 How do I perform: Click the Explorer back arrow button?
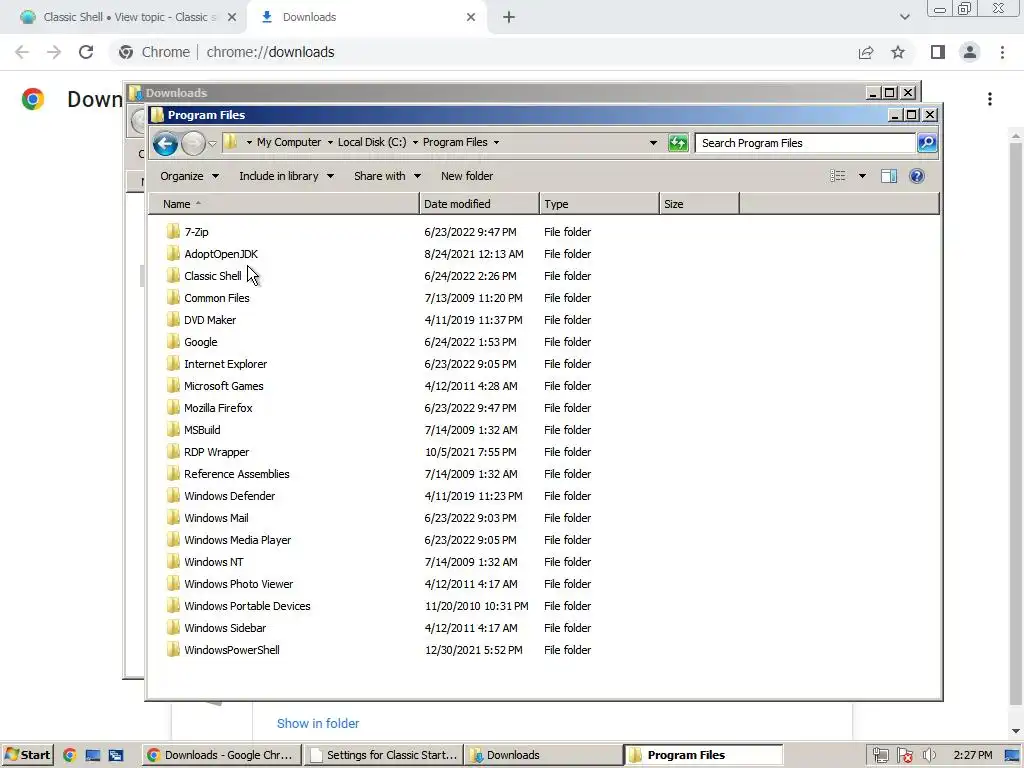click(x=165, y=143)
